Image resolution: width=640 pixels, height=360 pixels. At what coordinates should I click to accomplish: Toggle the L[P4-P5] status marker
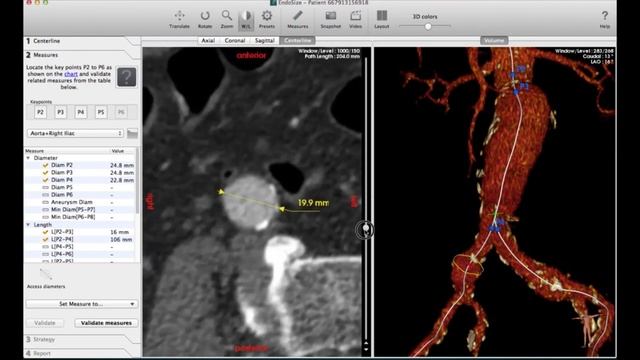tap(45, 247)
